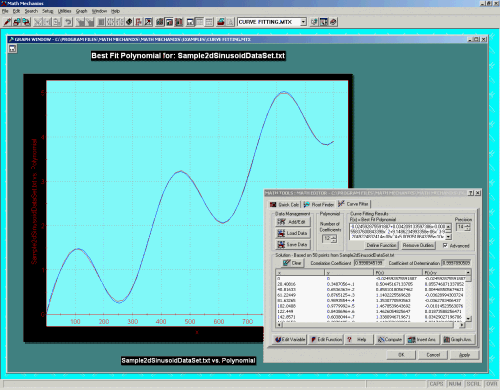This screenshot has width=500, height=390.
Task: Click Save Data in Data Management
Action: point(293,244)
